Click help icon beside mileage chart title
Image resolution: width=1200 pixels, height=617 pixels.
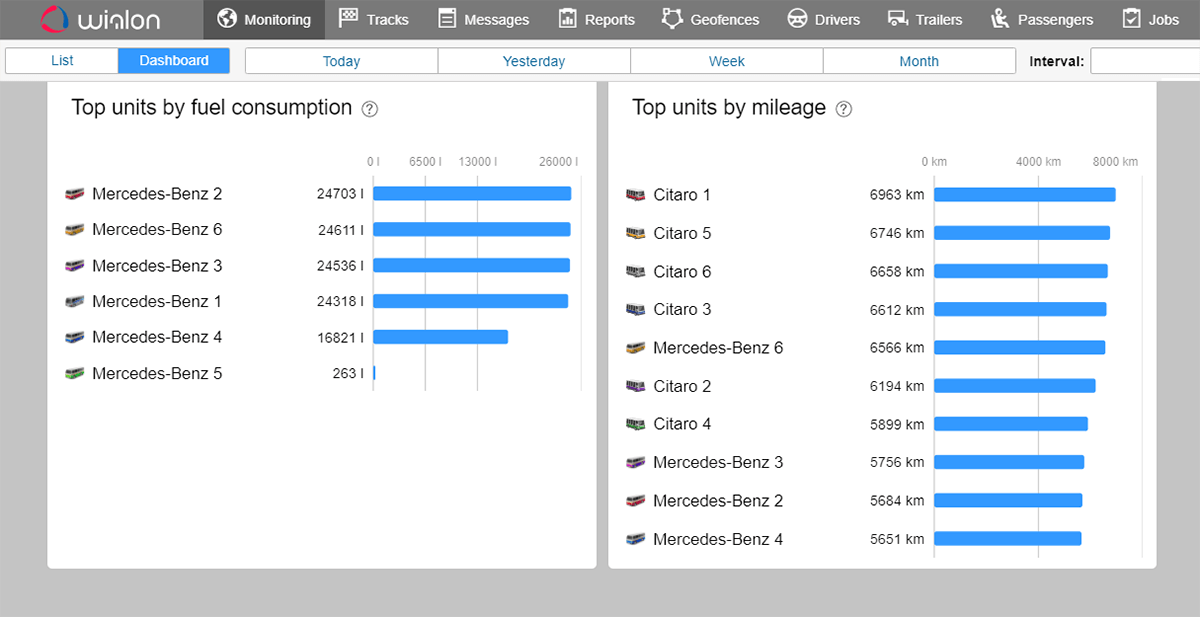843,109
